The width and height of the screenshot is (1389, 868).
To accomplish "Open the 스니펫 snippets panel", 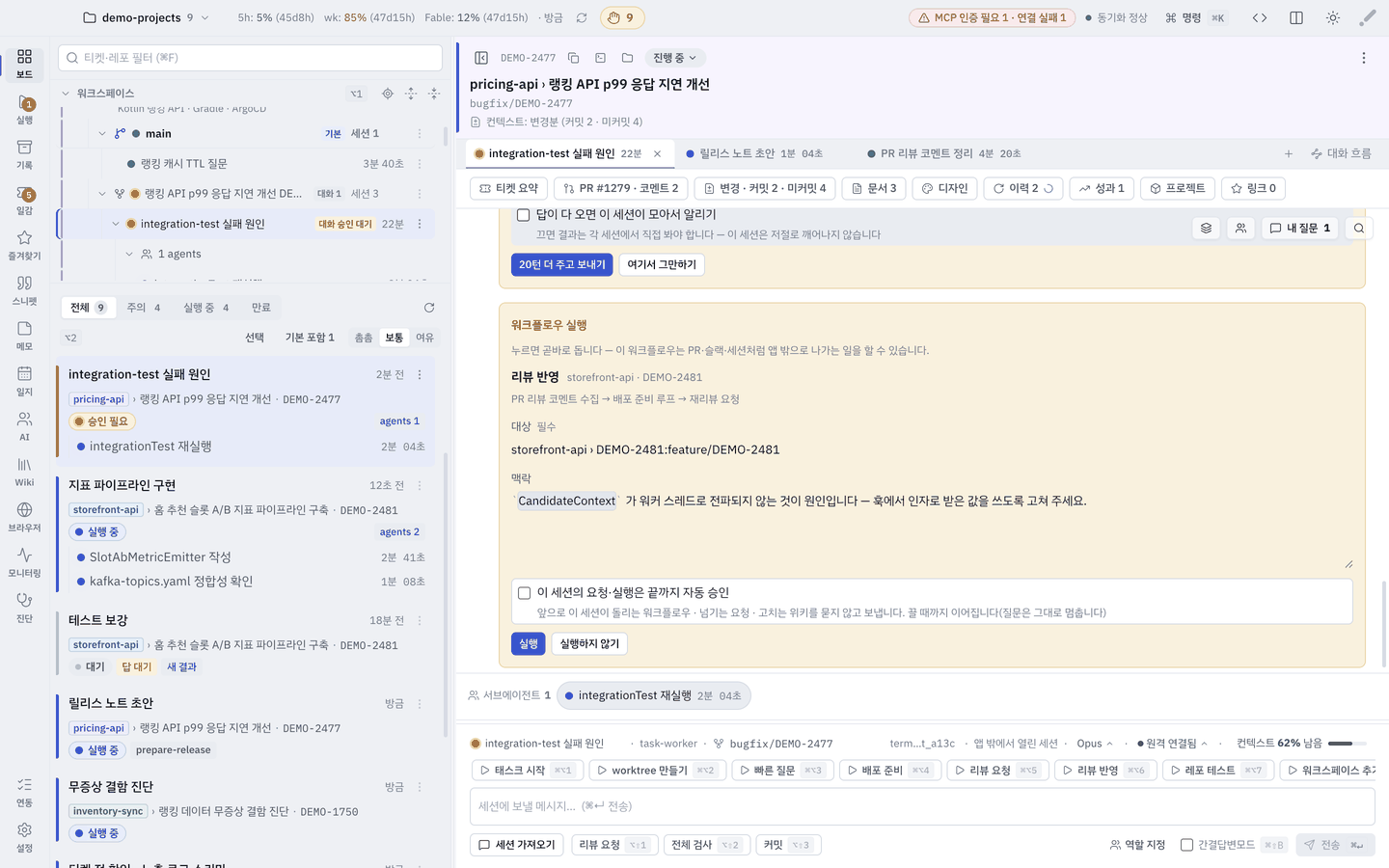I will pos(24,290).
